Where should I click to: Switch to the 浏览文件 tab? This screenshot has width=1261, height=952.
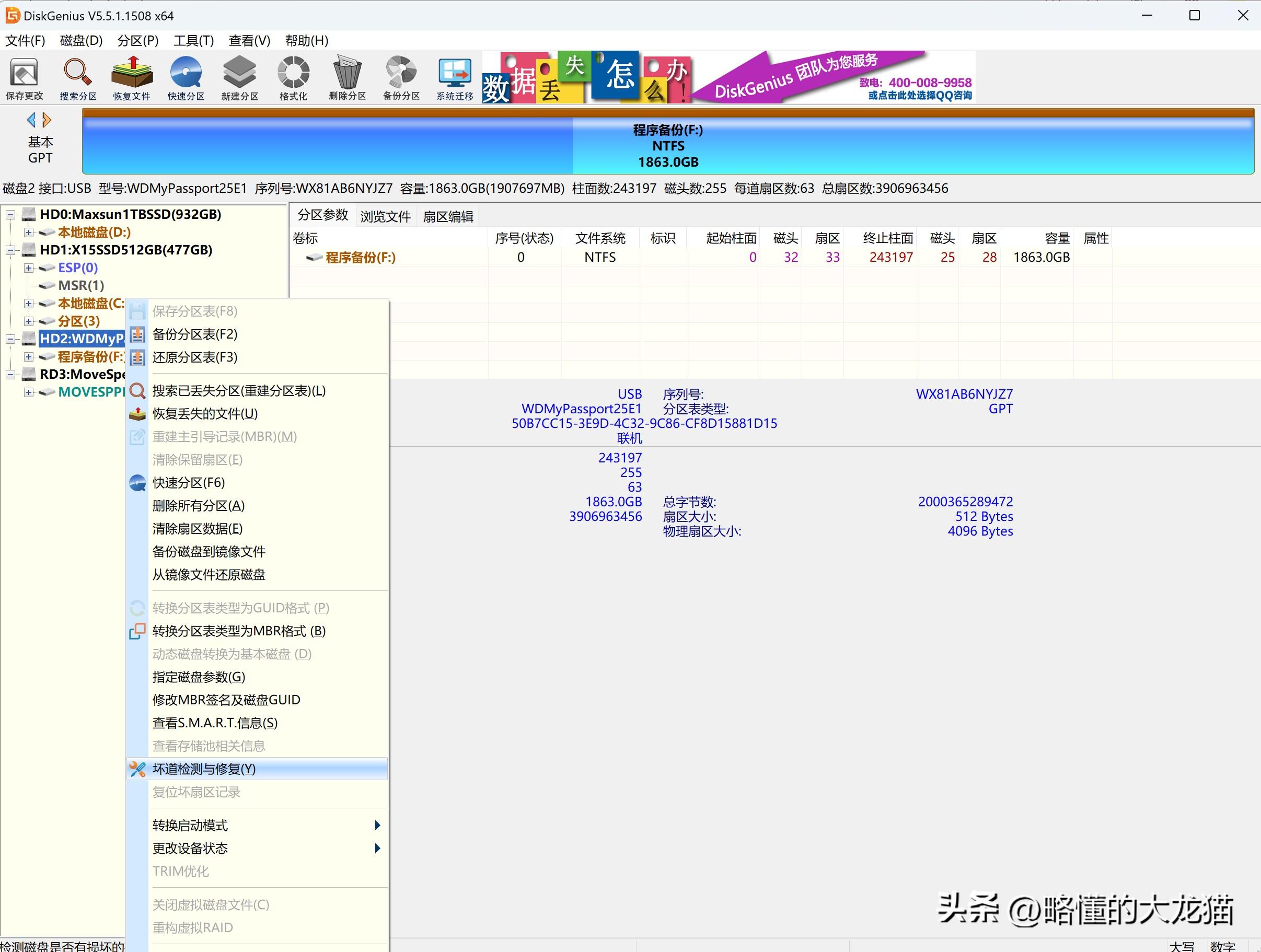(385, 217)
